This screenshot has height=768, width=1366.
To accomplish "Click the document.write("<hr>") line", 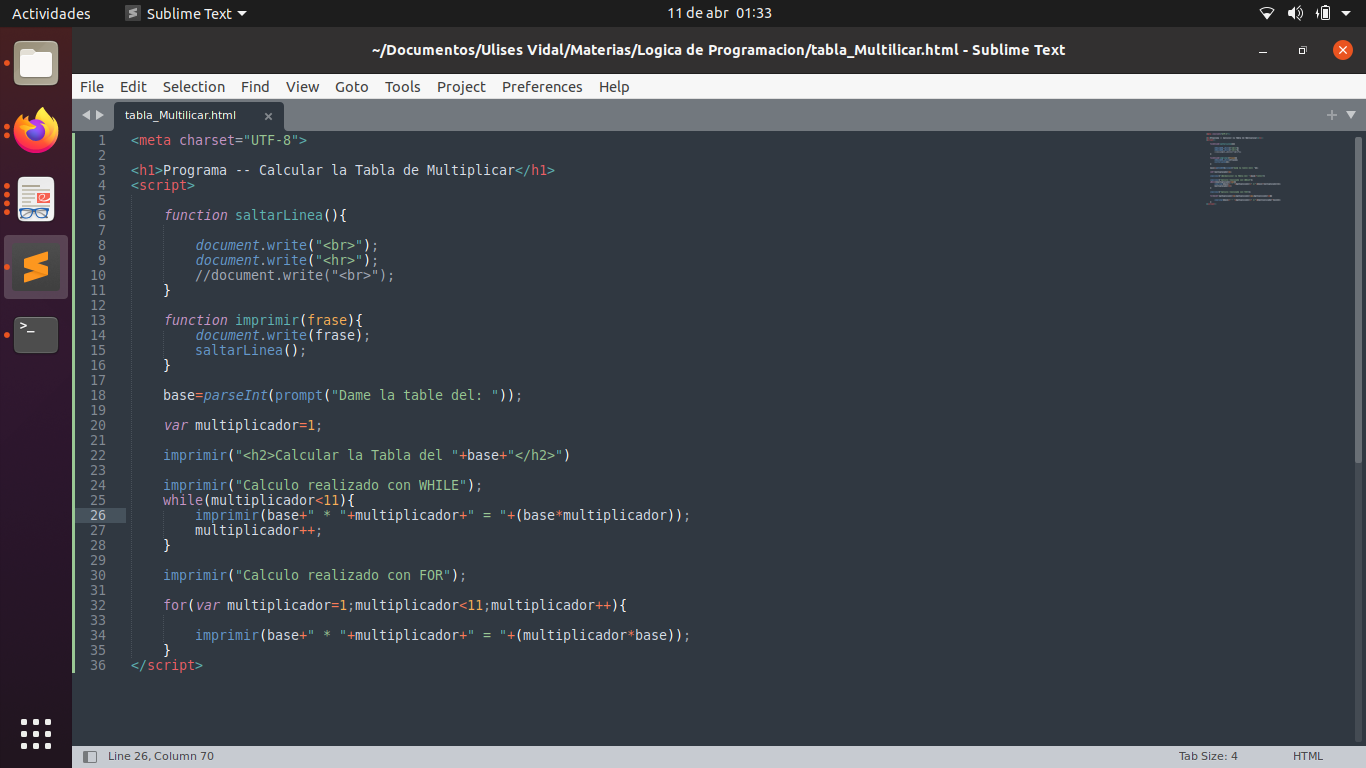I will coord(287,260).
